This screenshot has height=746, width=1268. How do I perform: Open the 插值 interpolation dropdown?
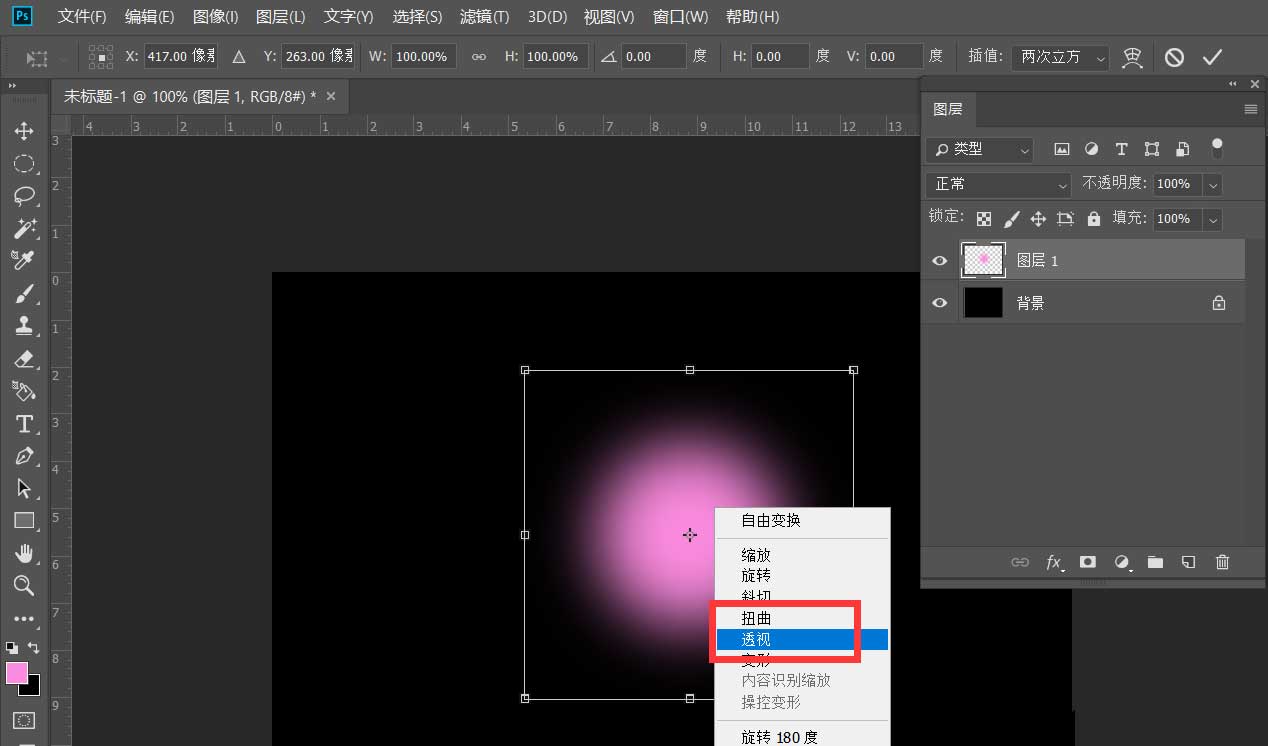click(1059, 57)
